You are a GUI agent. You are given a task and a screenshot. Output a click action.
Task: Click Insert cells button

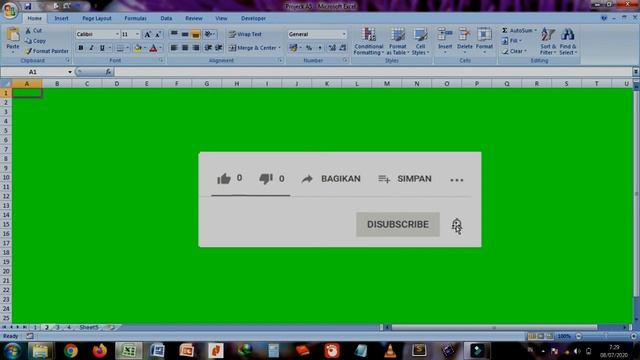pos(445,40)
